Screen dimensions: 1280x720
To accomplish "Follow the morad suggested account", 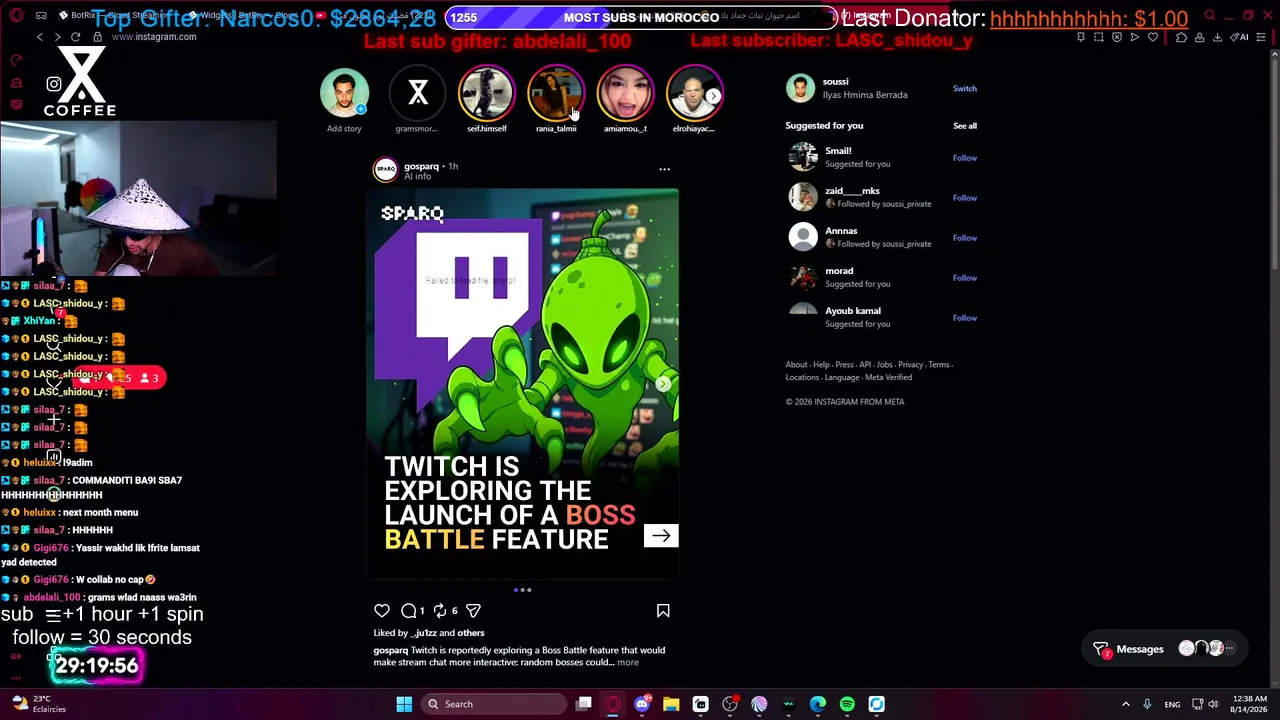I will [x=964, y=278].
